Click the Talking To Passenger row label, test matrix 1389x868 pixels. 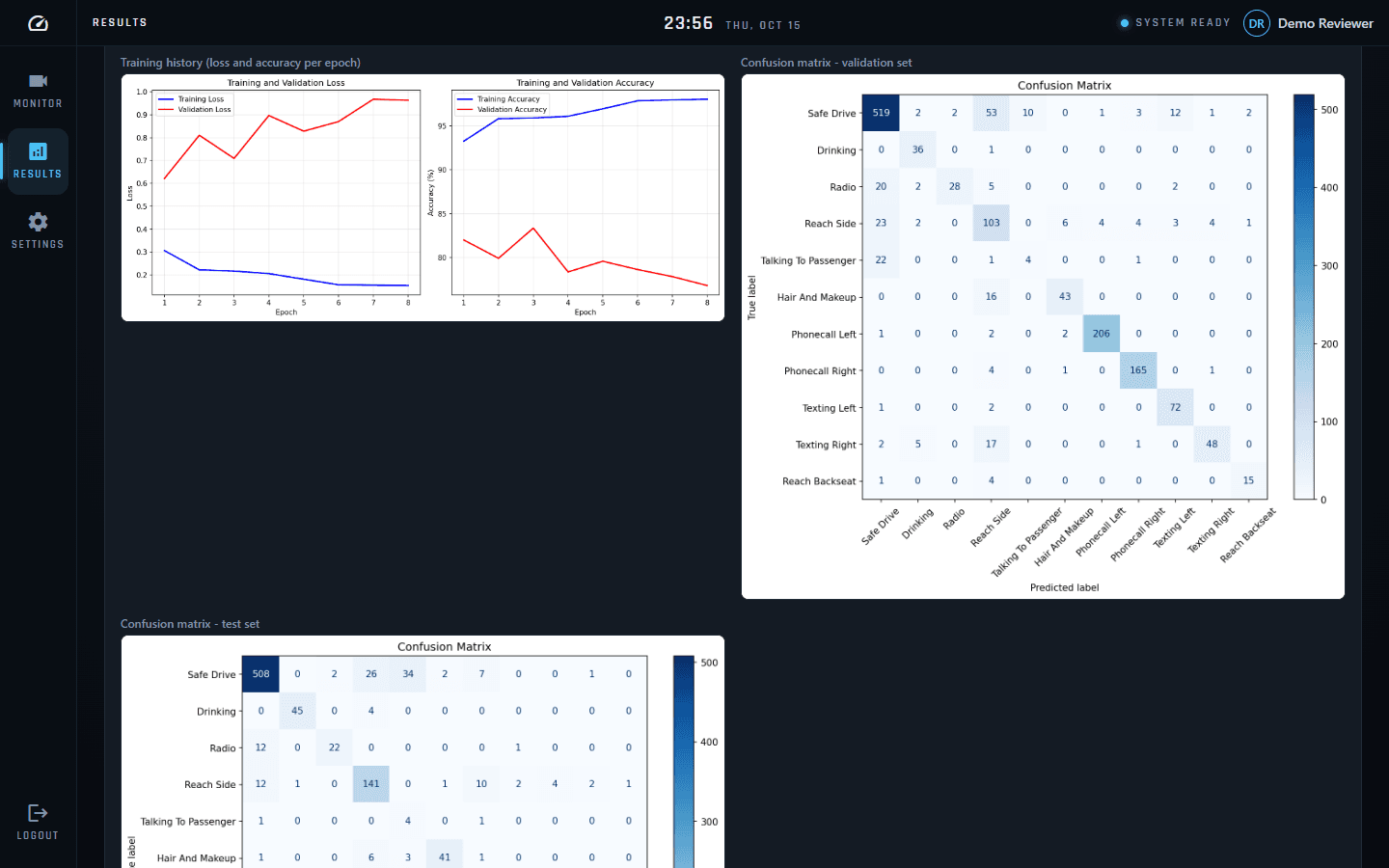[x=188, y=822]
